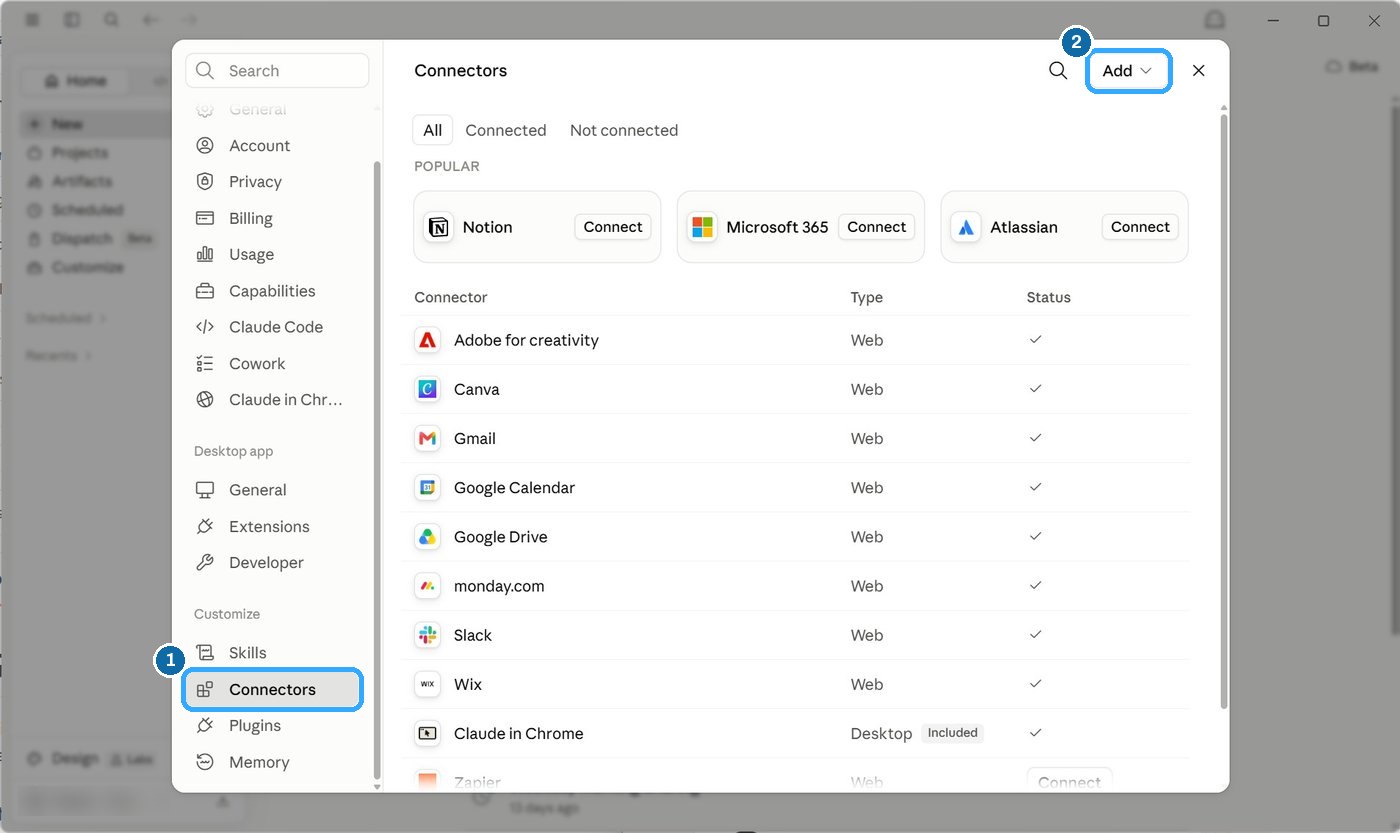Open the Canva connector name
The width and height of the screenshot is (1400, 833).
pyautogui.click(x=476, y=389)
